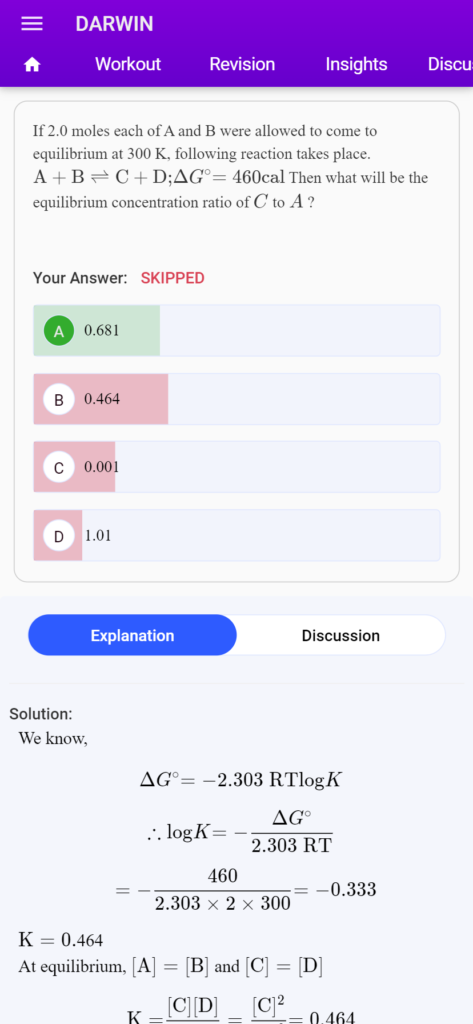
Task: Open the Workout tab
Action: (x=127, y=64)
